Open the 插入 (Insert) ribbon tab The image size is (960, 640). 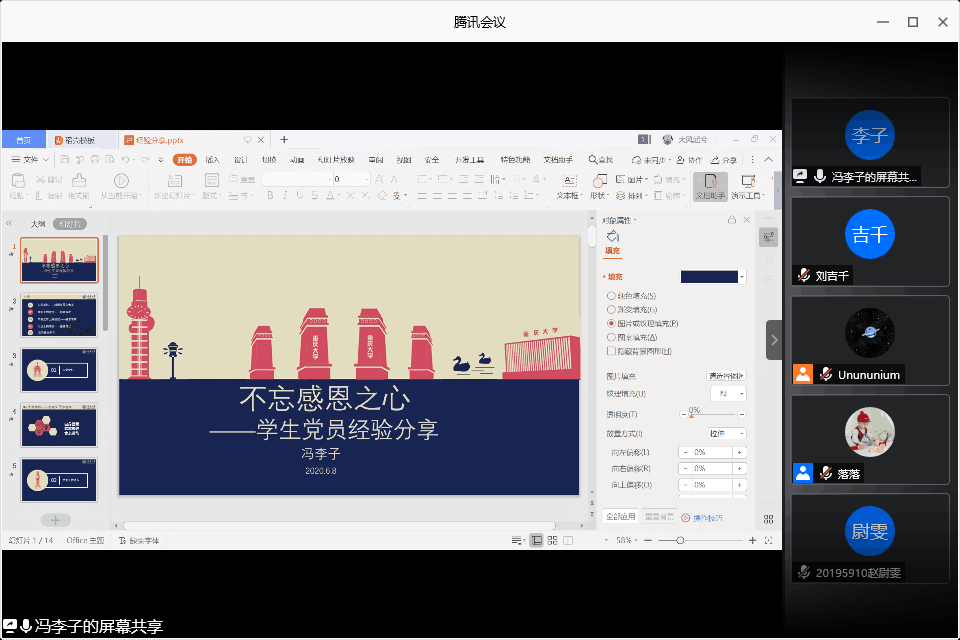212,160
